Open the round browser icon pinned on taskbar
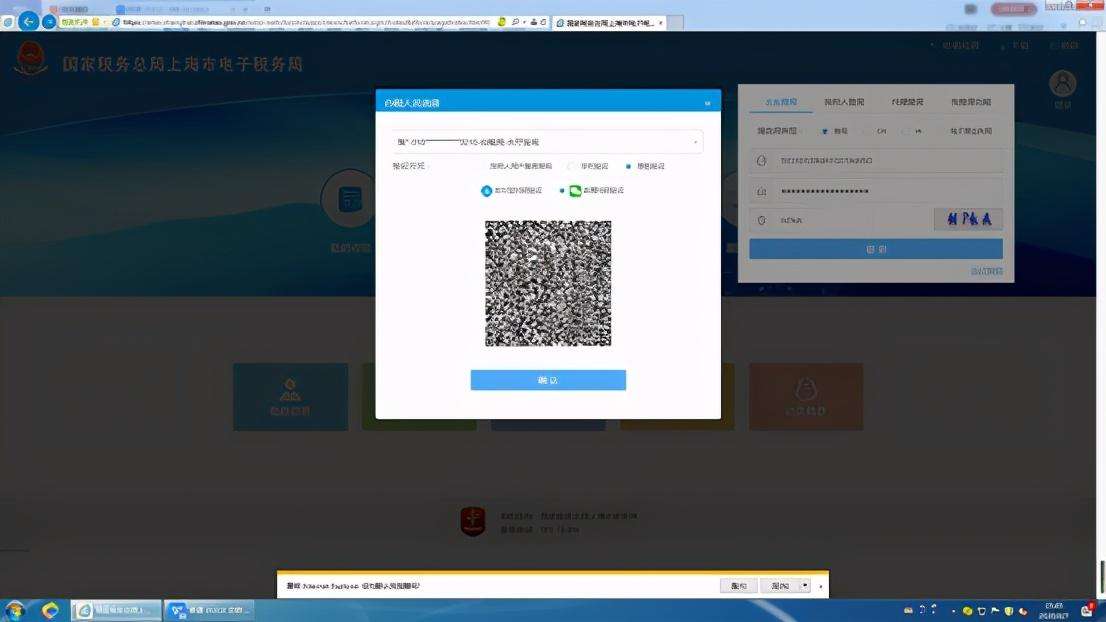 (49, 610)
